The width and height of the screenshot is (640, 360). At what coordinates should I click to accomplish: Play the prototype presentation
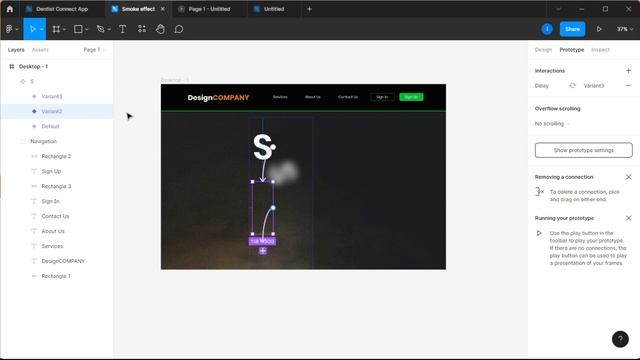click(599, 29)
